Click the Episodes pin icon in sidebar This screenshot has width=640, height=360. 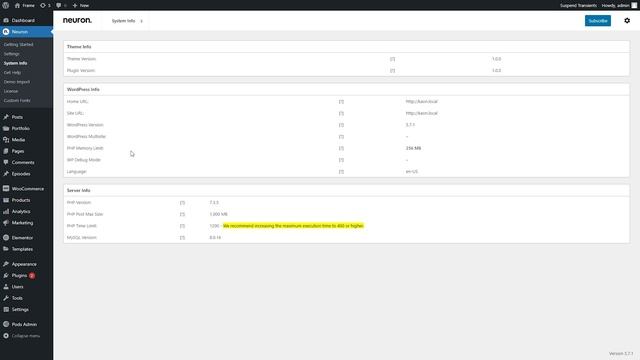(6, 174)
